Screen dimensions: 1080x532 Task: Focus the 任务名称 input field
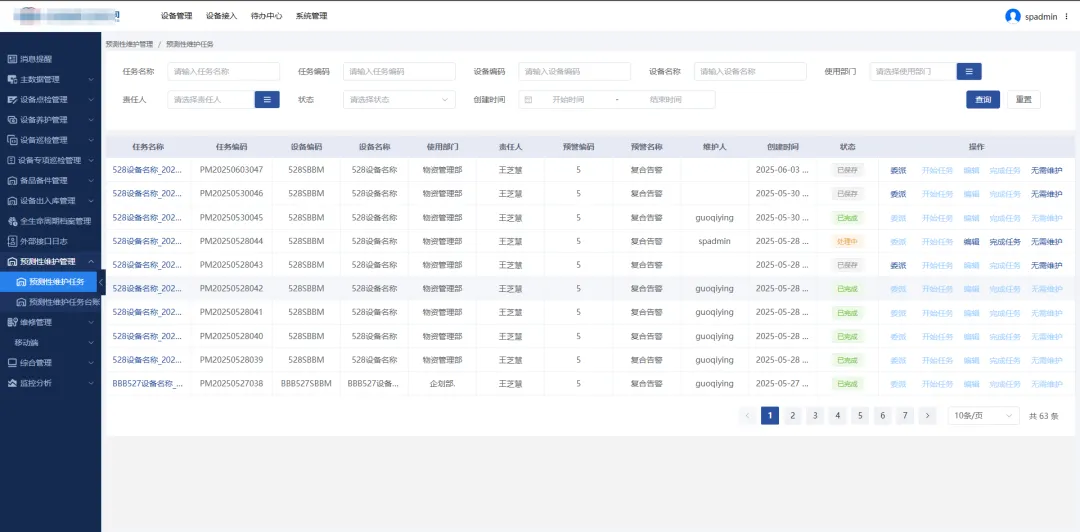pos(223,72)
